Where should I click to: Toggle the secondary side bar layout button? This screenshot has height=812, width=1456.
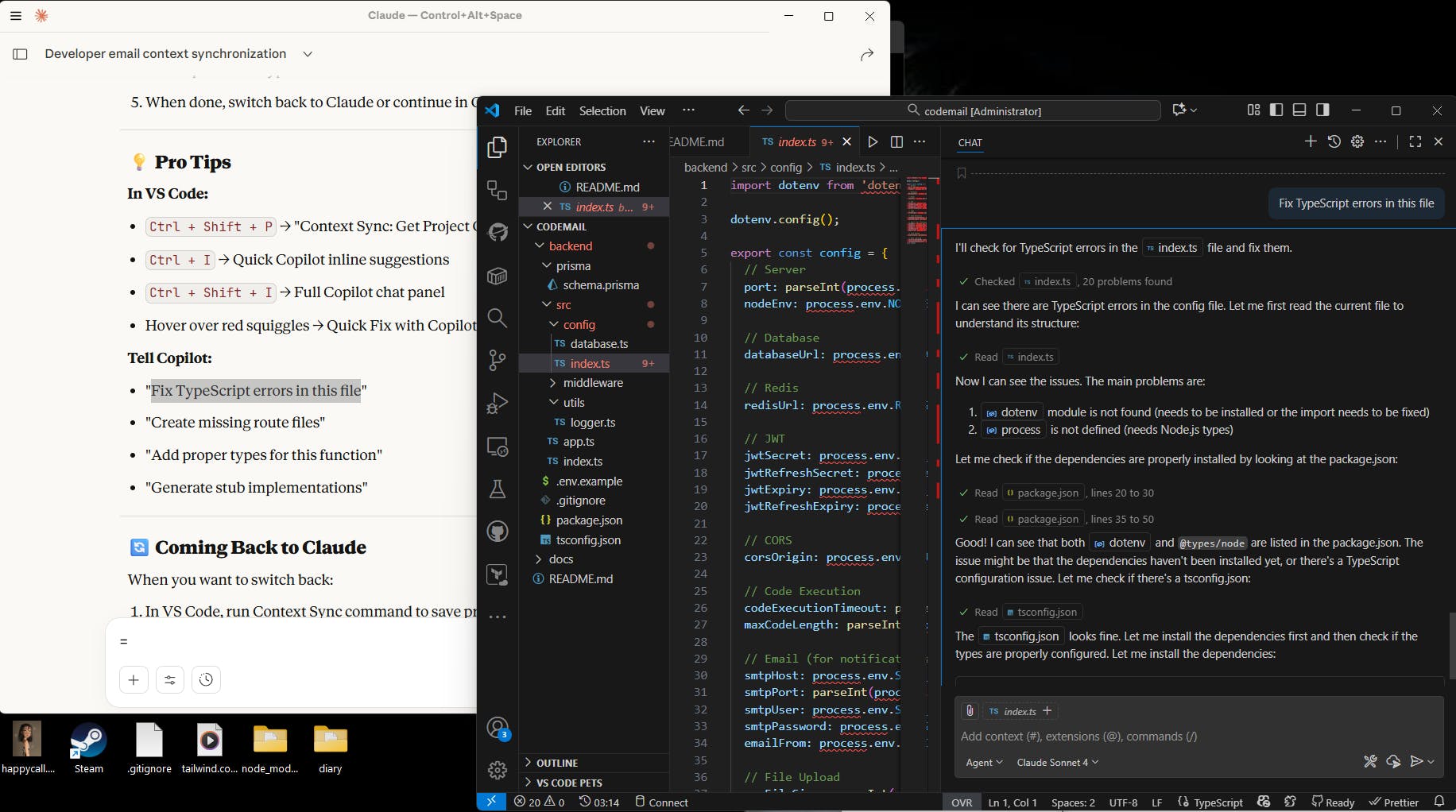1322,110
